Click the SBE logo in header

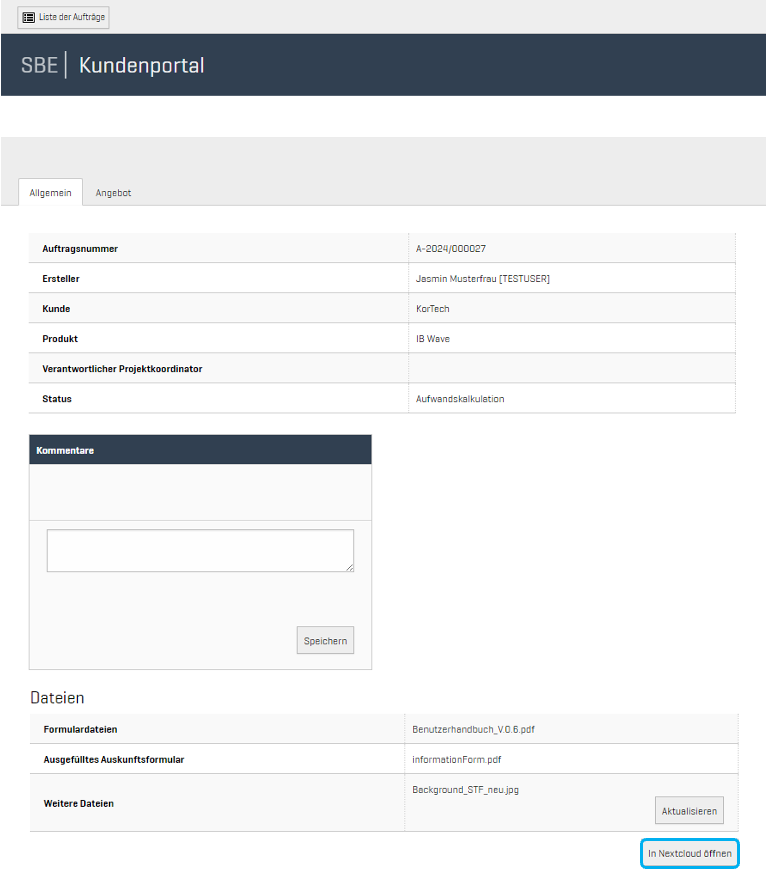[39, 66]
